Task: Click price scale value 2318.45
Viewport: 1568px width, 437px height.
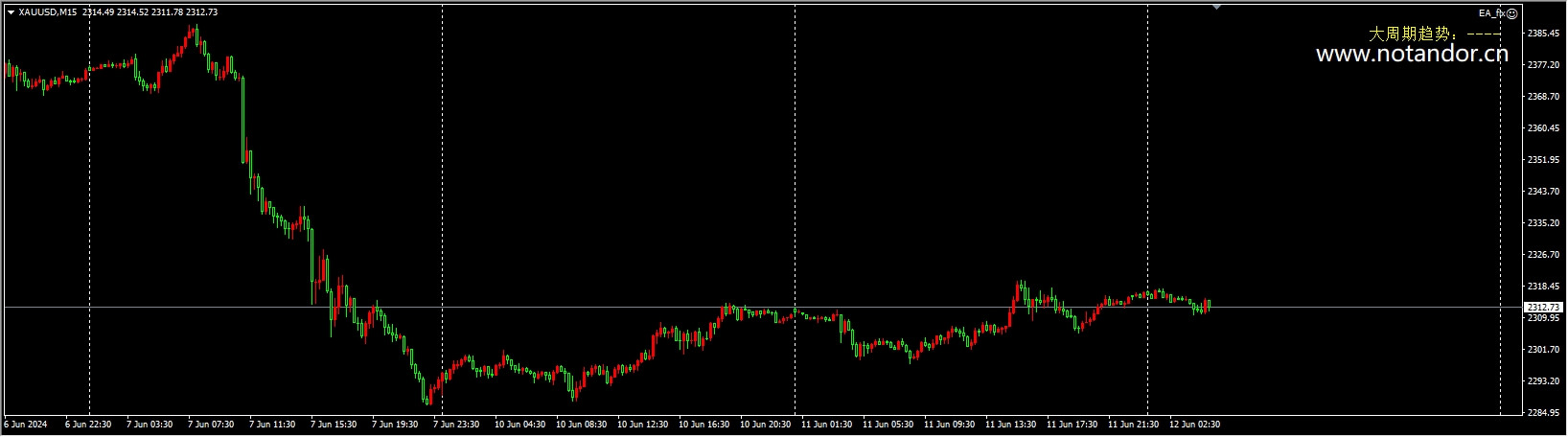Action: (x=1544, y=287)
